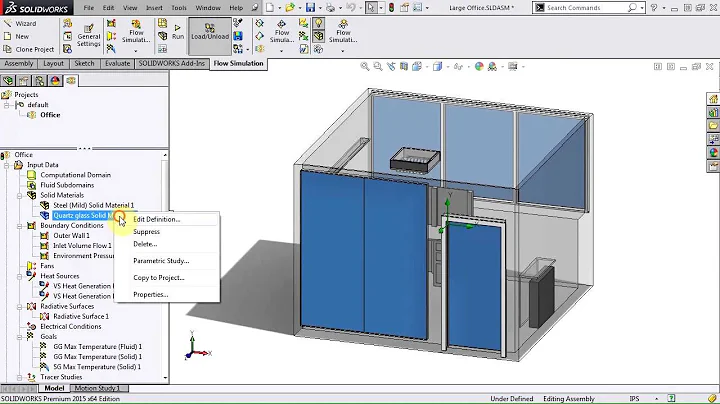Open the ConfigurationManager tab

point(39,81)
